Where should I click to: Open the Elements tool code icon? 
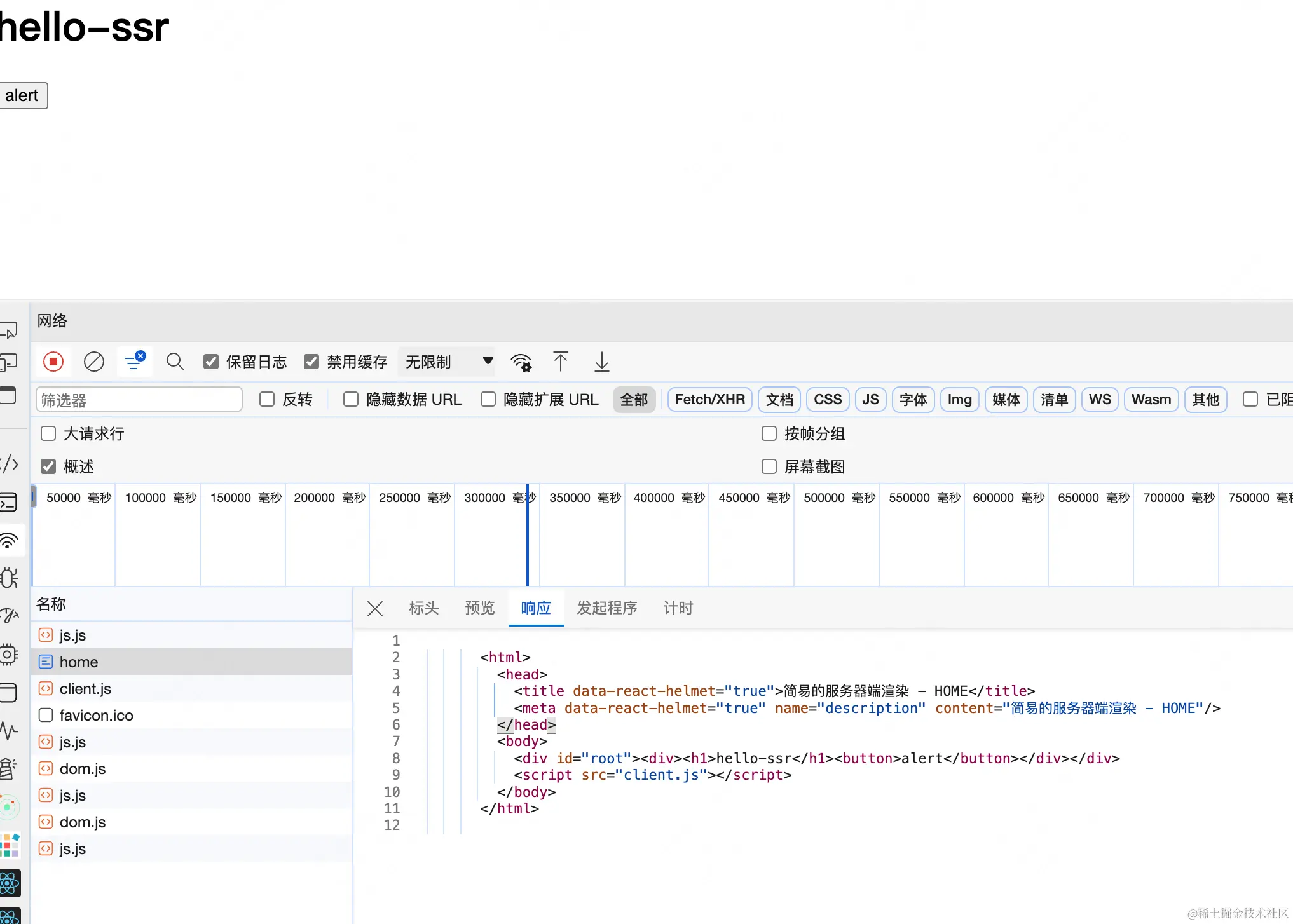9,464
